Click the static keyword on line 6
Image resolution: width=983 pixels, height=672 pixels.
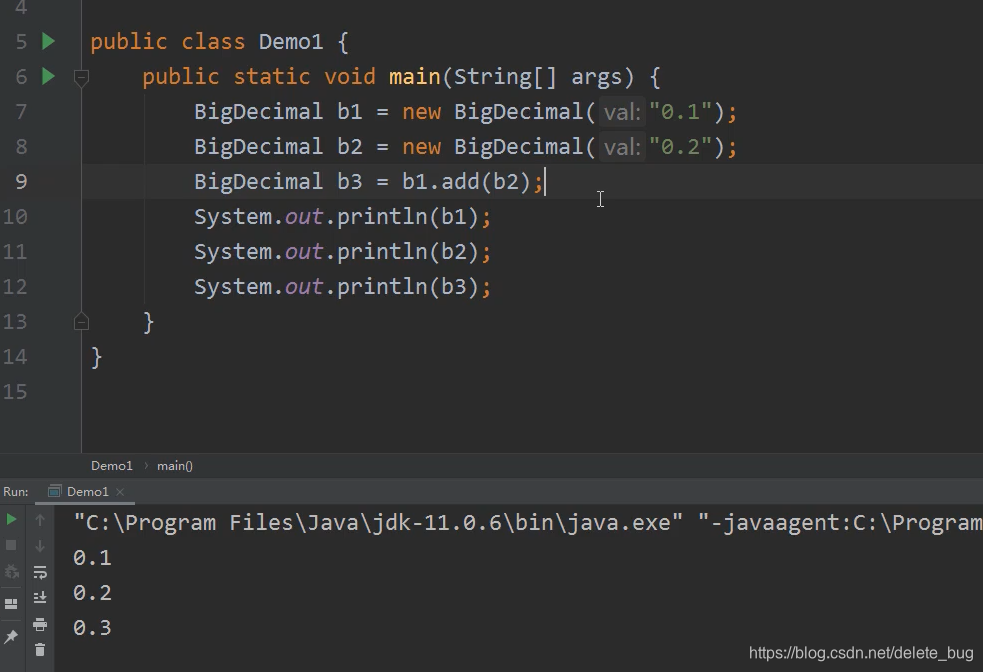tap(271, 77)
